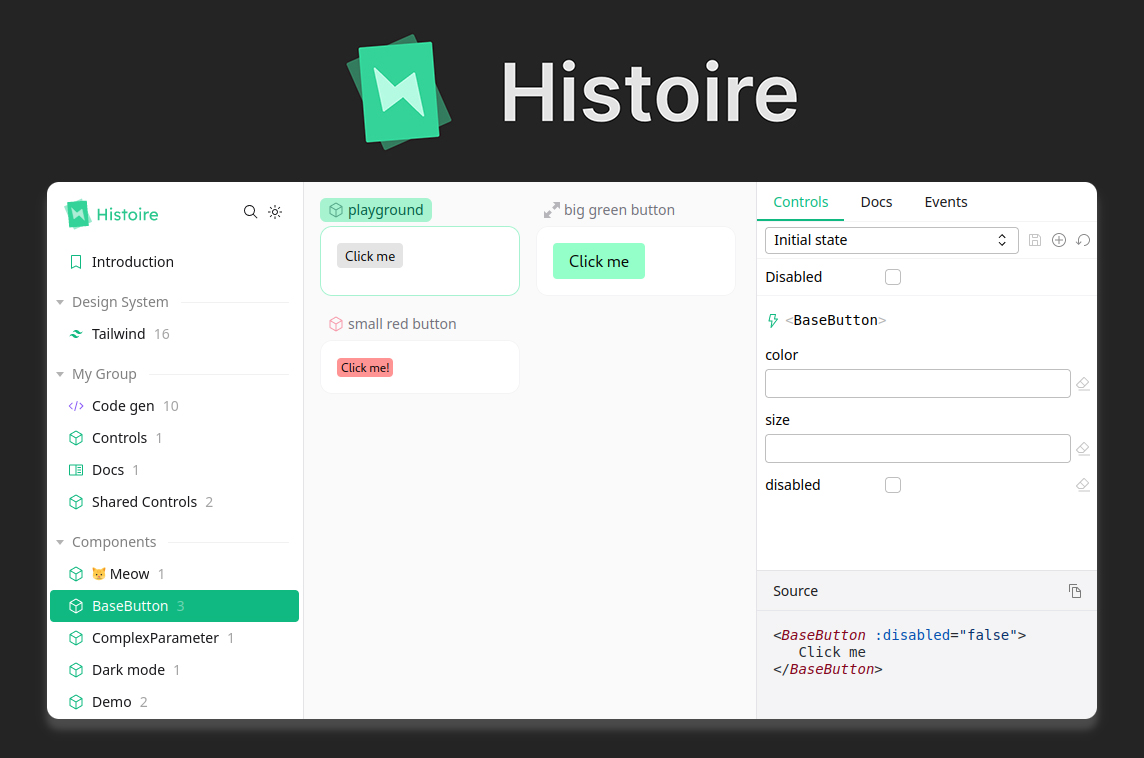Click the Dark mode story cube icon
This screenshot has width=1144, height=758.
click(x=76, y=670)
